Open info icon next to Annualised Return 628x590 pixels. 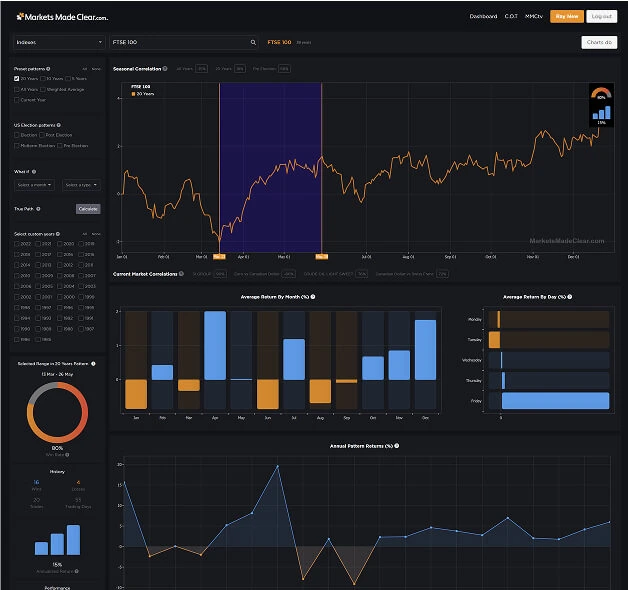(76, 571)
